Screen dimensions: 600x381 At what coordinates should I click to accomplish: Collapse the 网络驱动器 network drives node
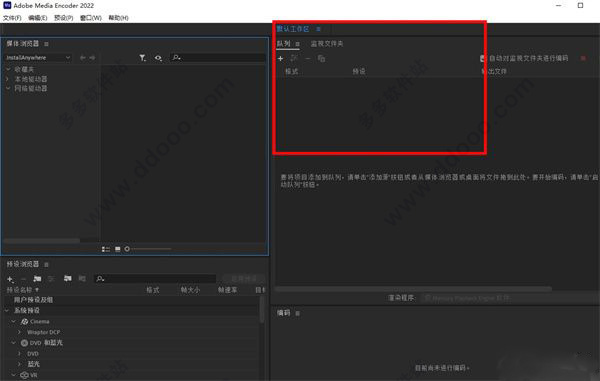[8, 88]
